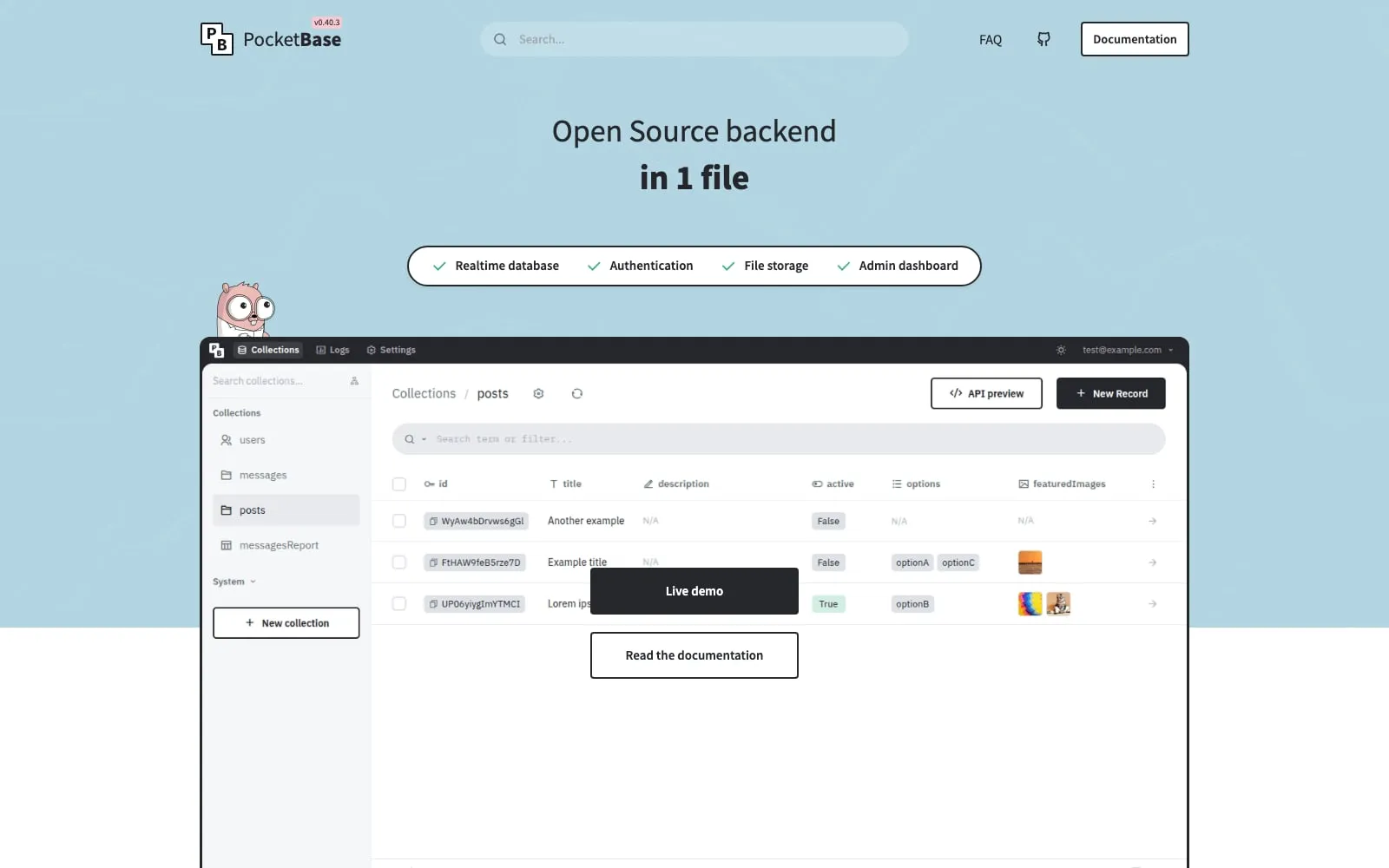Open the colorful featured image thumbnail

[1030, 603]
